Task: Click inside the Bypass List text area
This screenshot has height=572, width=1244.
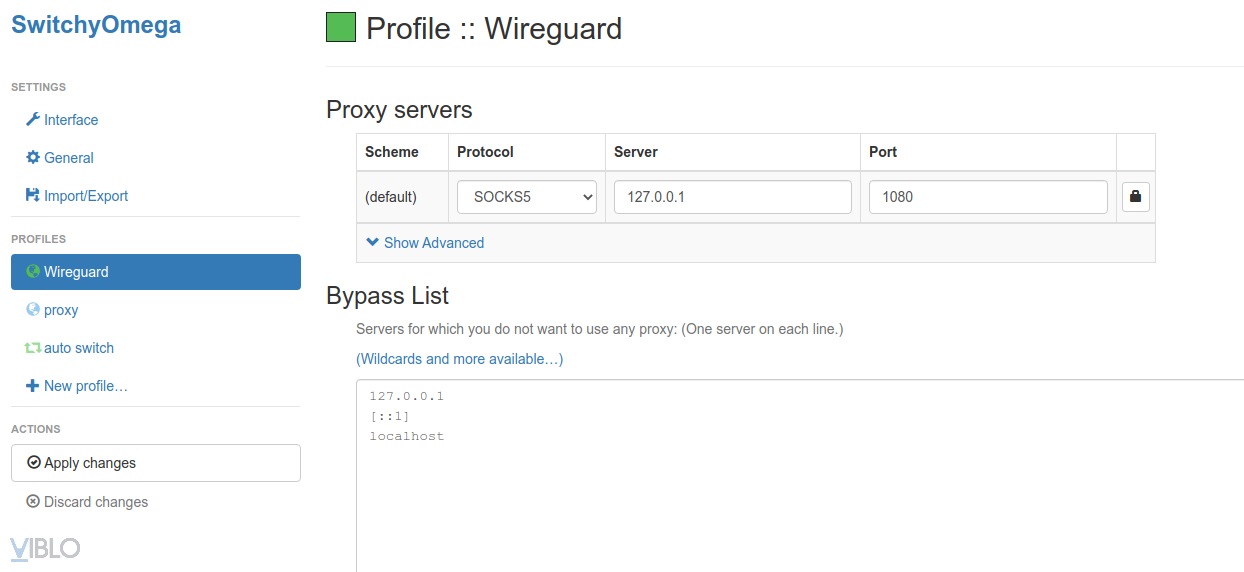Action: pyautogui.click(x=800, y=490)
